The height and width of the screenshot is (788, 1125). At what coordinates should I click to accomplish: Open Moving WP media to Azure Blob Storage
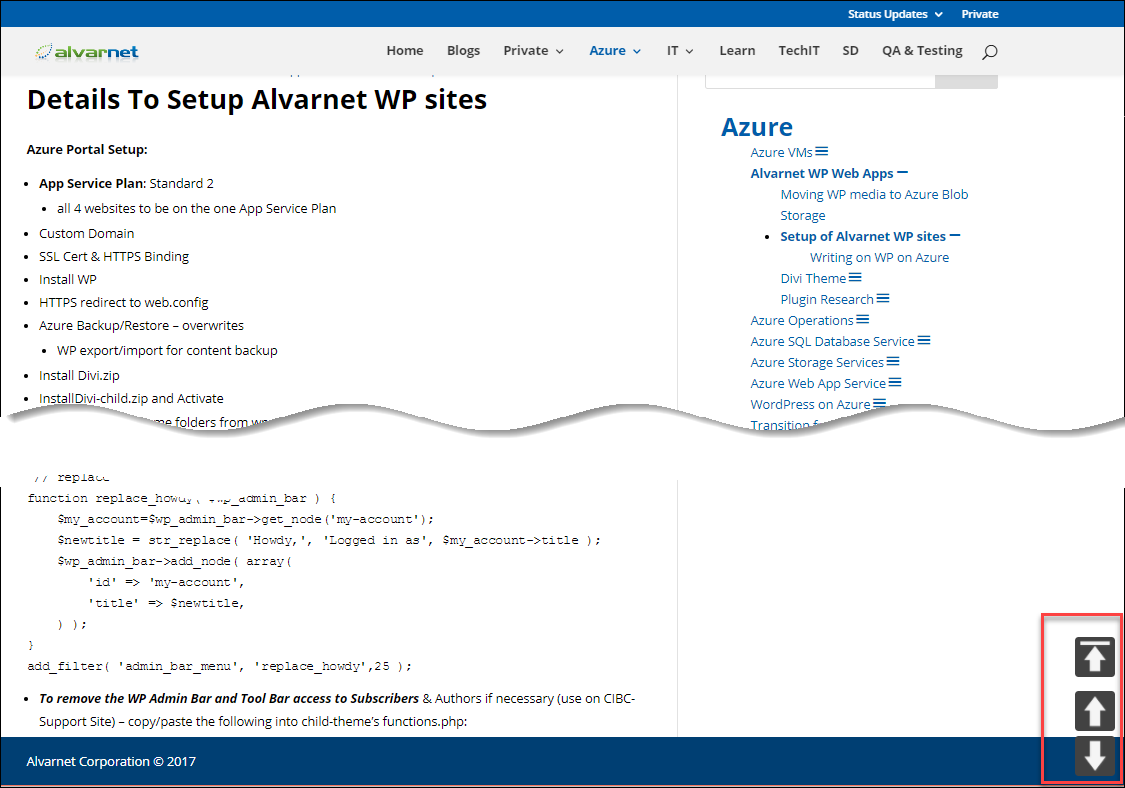tap(874, 205)
